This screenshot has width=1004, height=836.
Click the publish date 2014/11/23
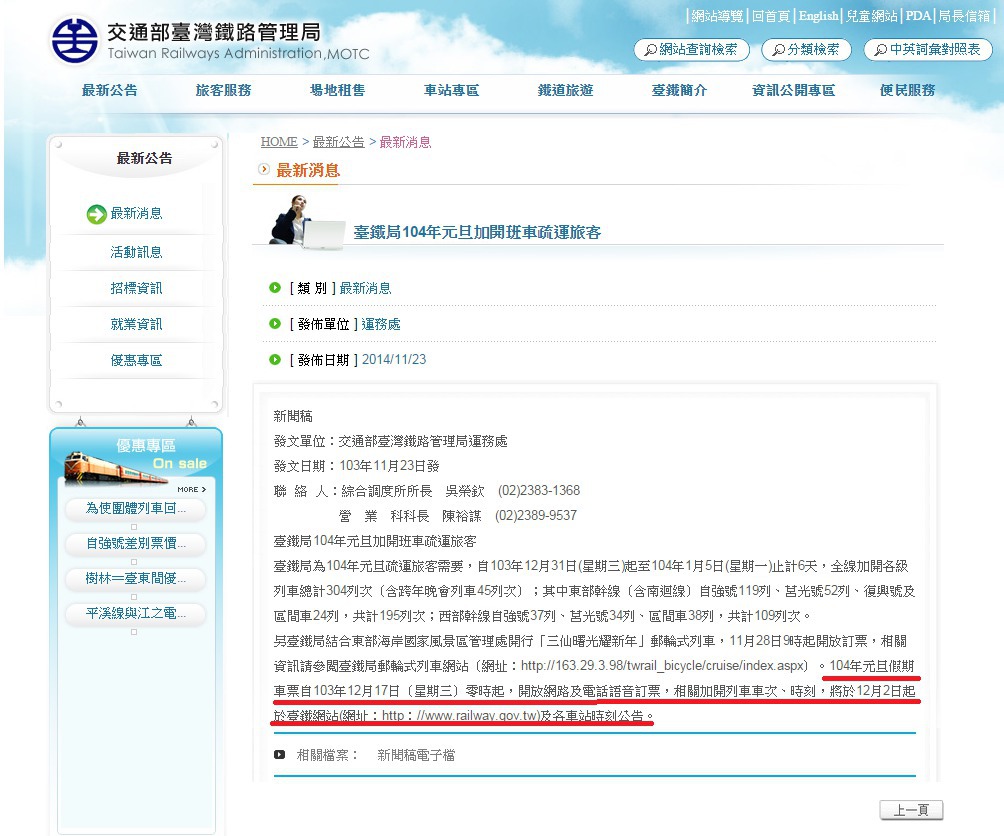394,360
